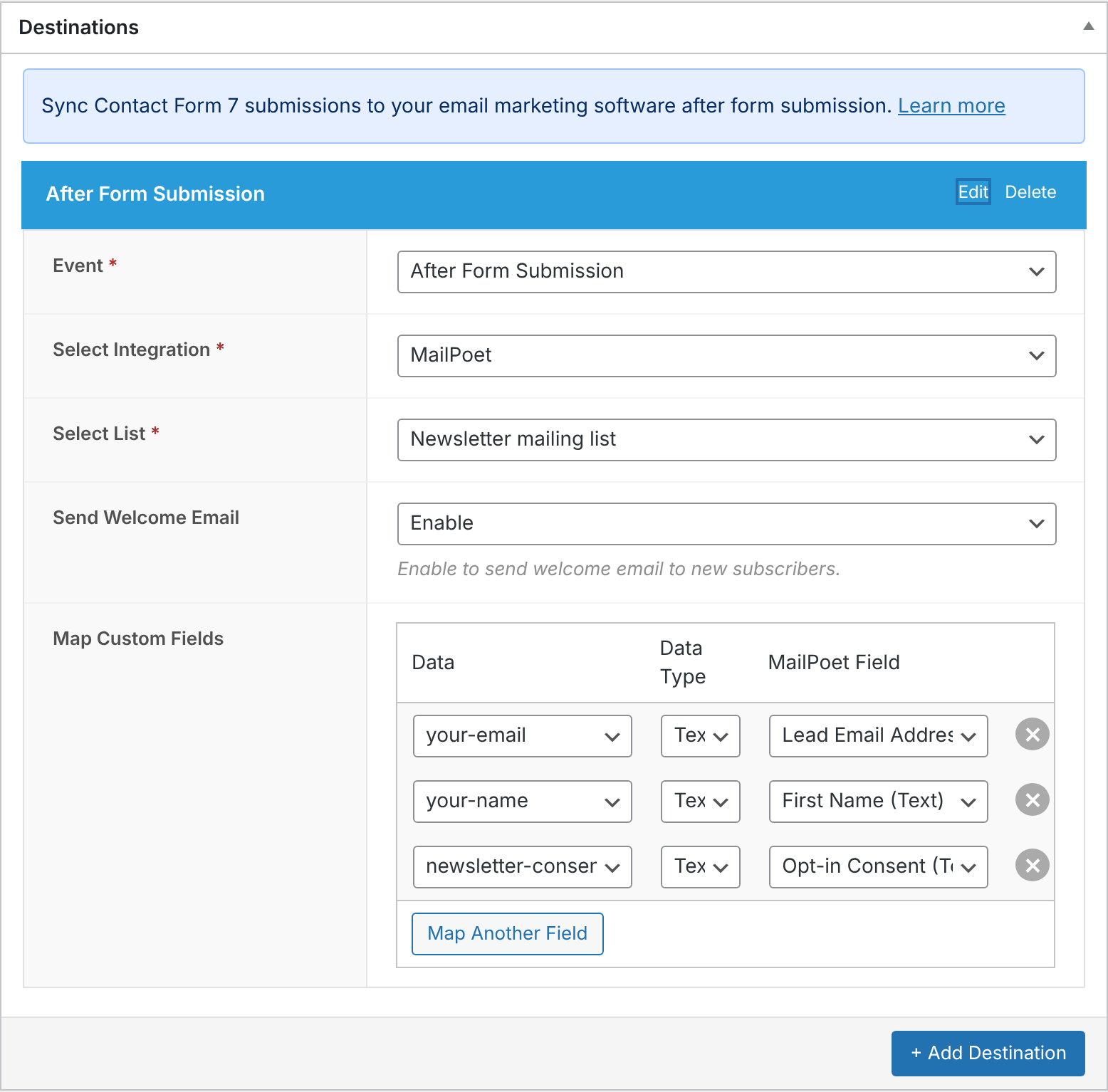Image resolution: width=1108 pixels, height=1092 pixels.
Task: Remove the your-email field mapping
Action: click(1032, 735)
